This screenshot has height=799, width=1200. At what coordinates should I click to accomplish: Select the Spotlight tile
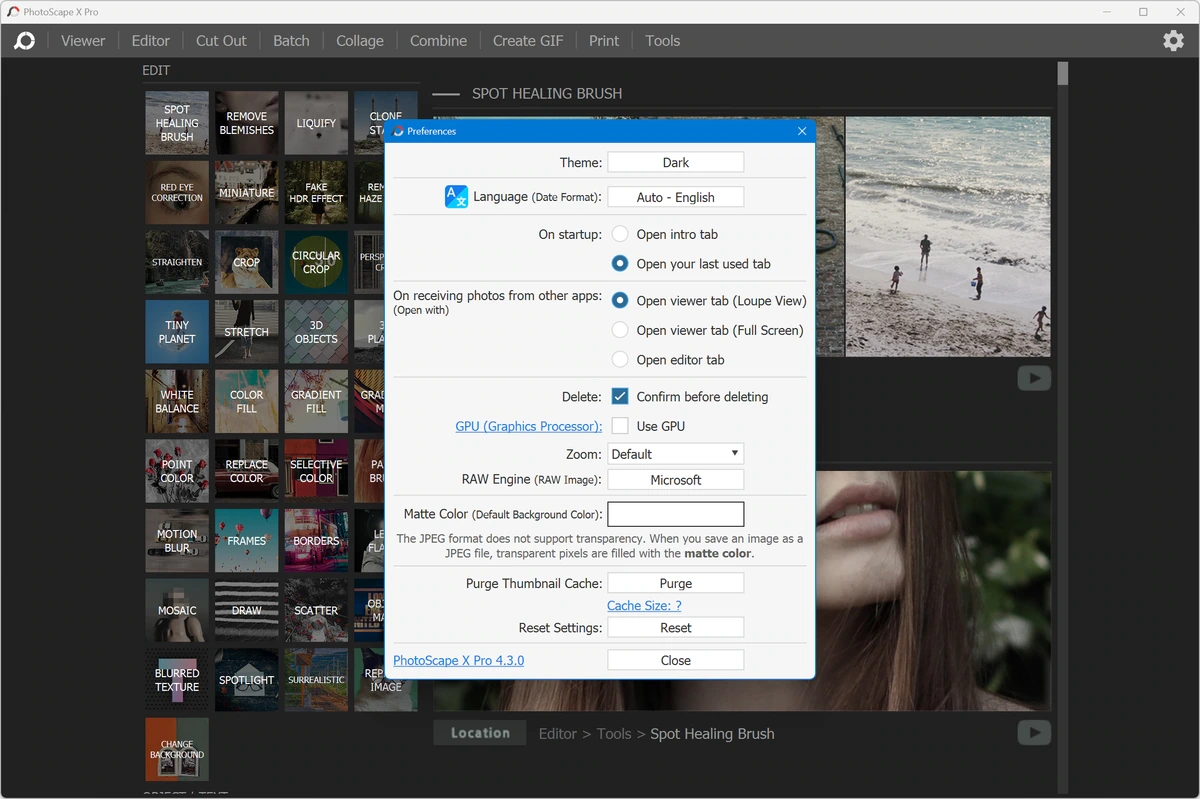246,680
